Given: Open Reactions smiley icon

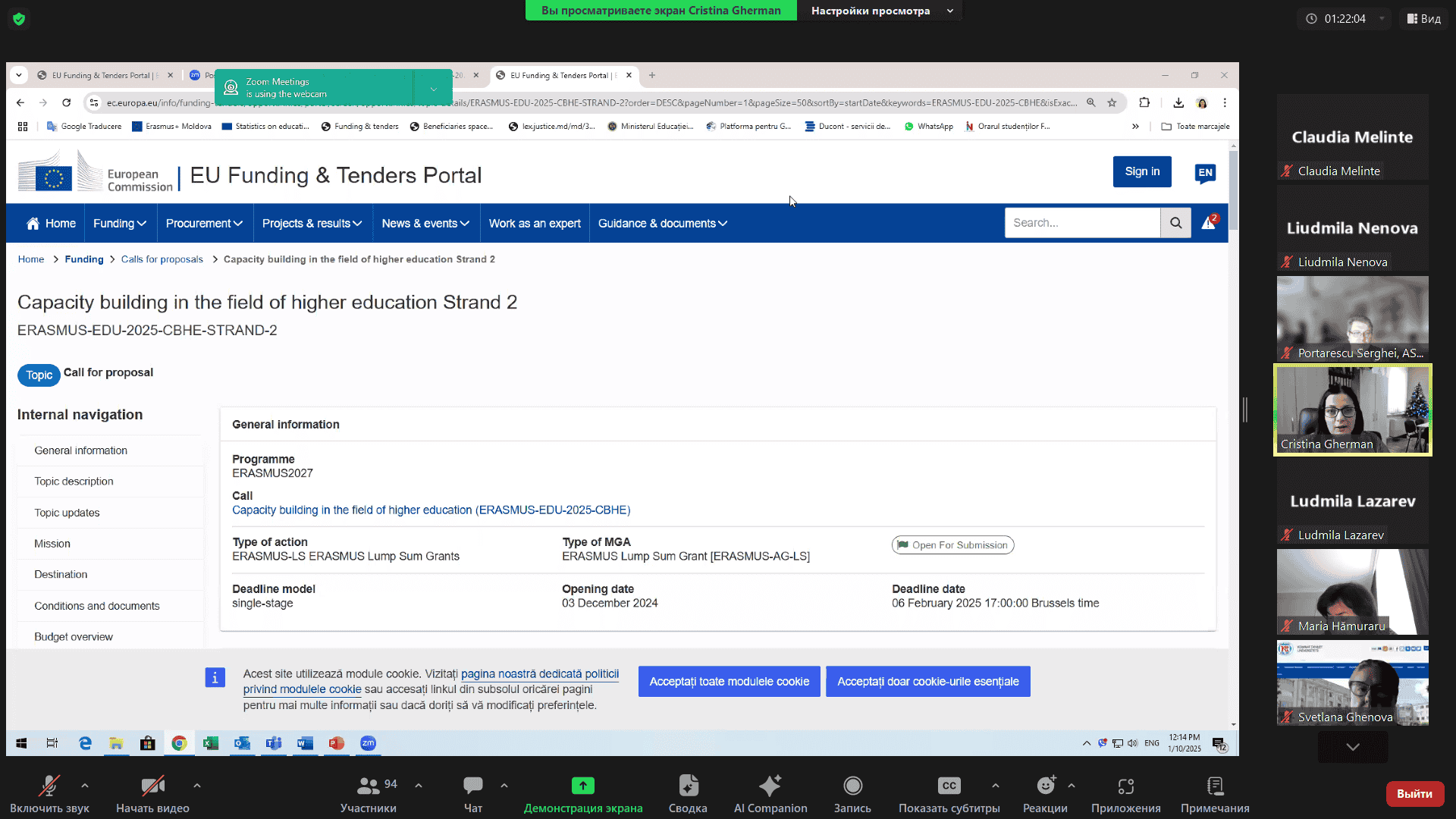Looking at the screenshot, I should coord(1045,786).
